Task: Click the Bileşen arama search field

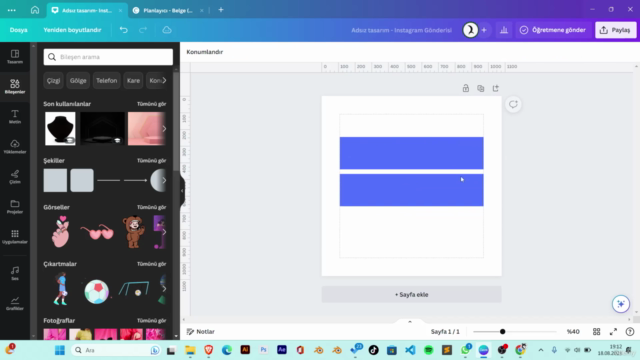Action: 108,57
